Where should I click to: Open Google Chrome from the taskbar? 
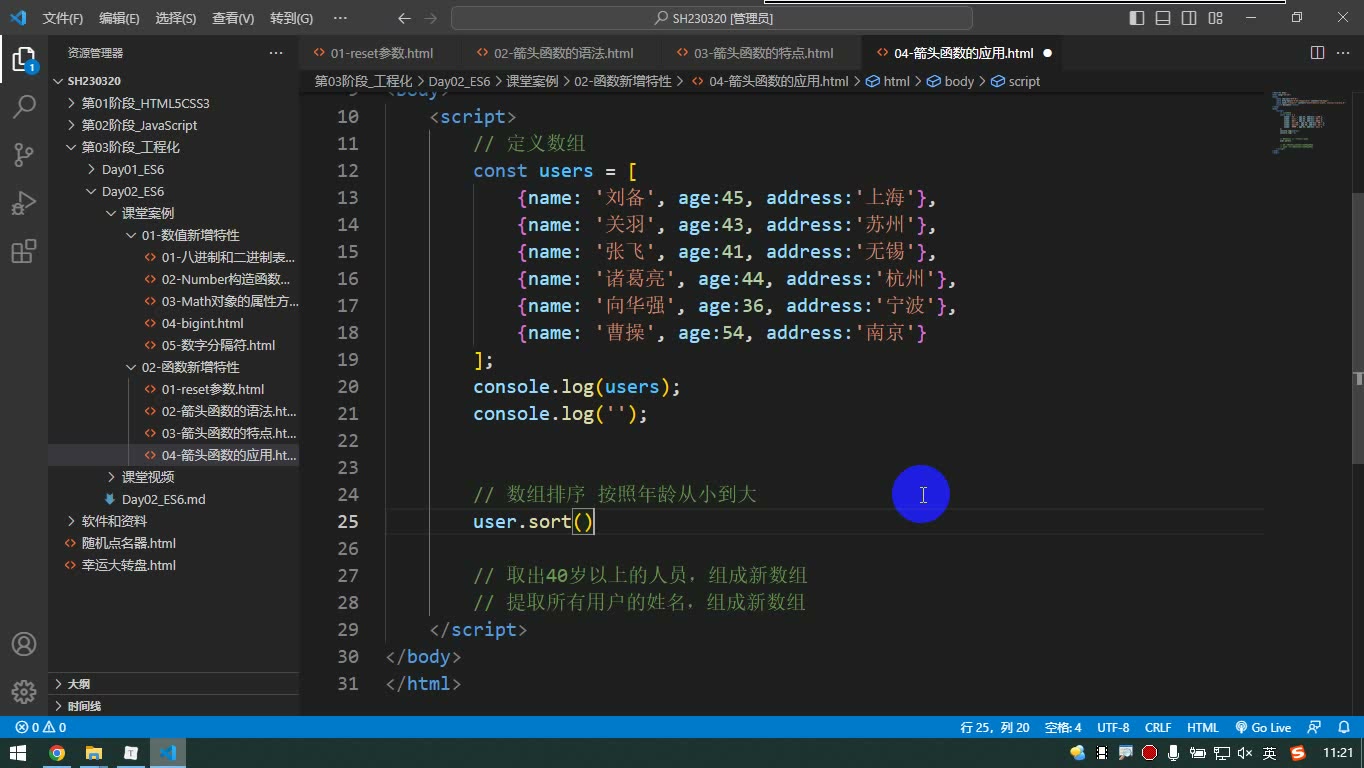click(57, 753)
